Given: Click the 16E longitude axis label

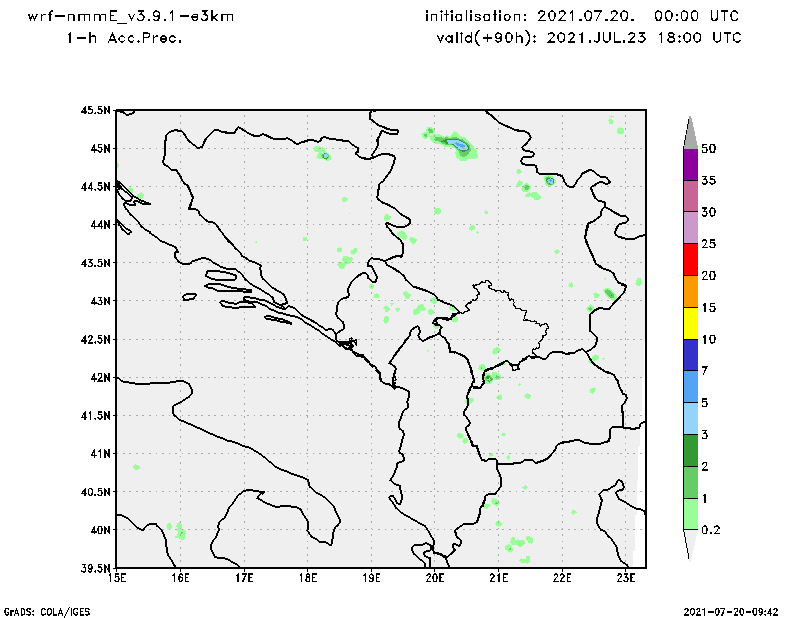Looking at the screenshot, I should click(180, 578).
